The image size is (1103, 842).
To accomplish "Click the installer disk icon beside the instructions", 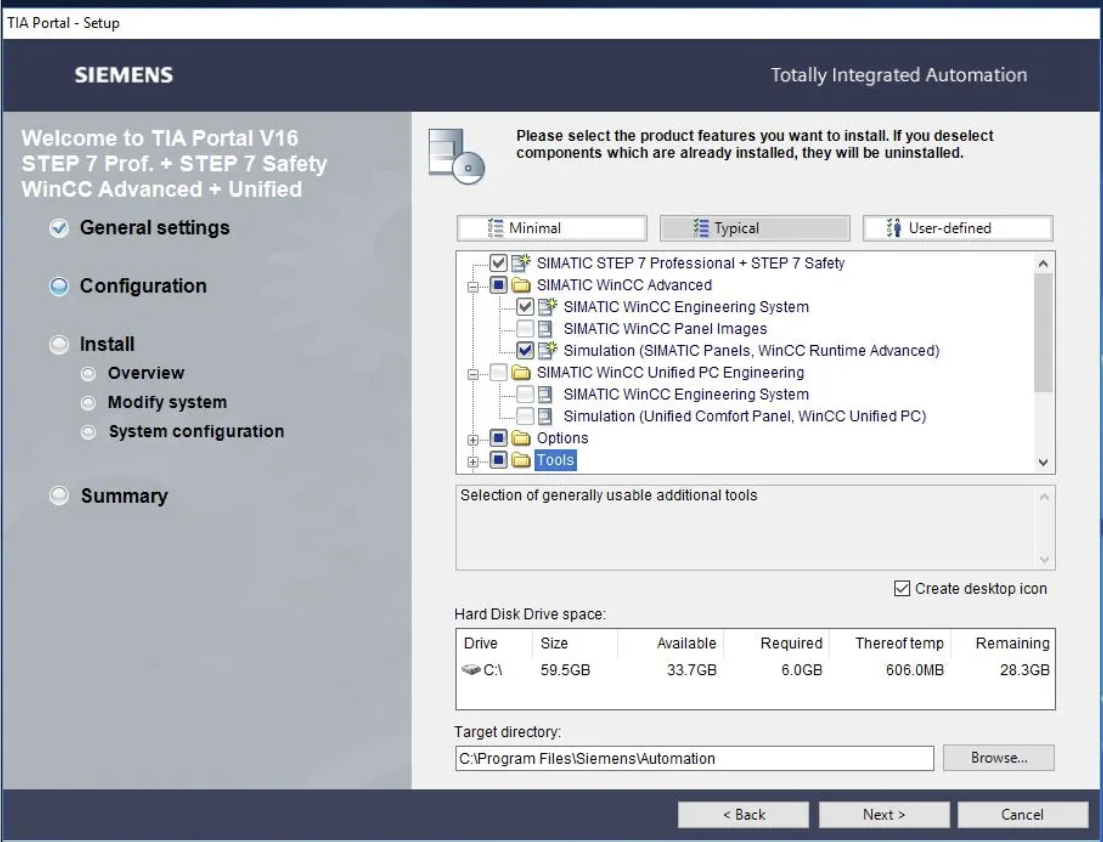I will tap(454, 155).
